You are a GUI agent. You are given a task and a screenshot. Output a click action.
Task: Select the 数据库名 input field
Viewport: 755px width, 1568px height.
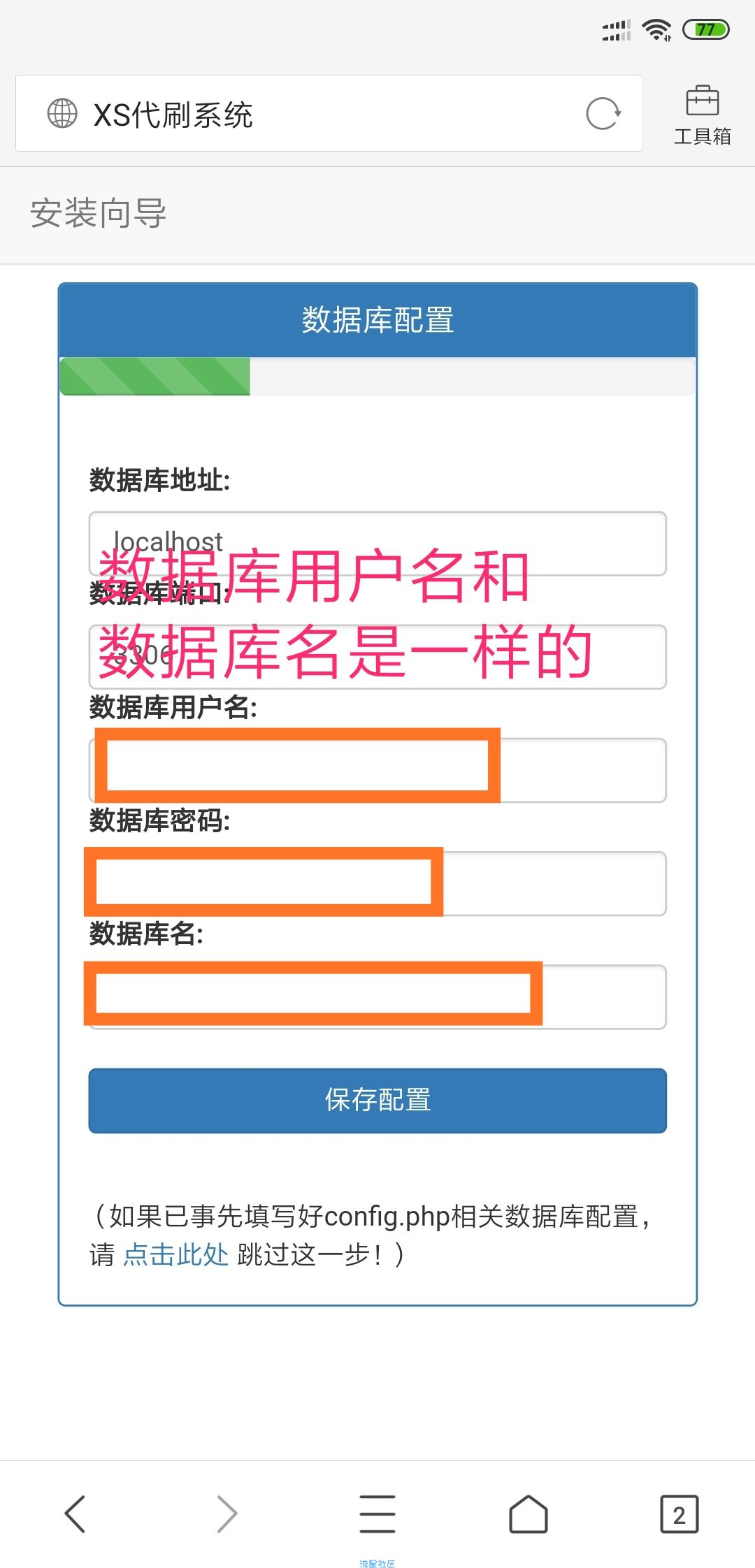click(377, 996)
